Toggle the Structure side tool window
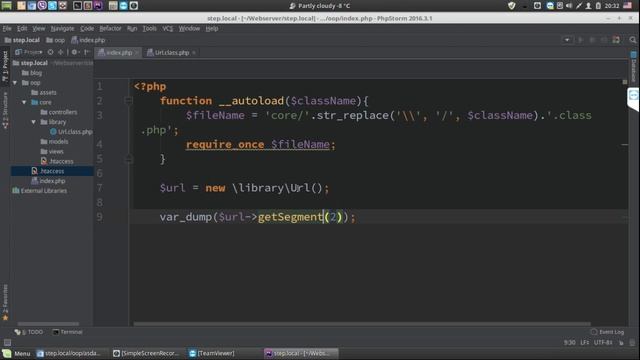This screenshot has height=360, width=640. tap(5, 110)
